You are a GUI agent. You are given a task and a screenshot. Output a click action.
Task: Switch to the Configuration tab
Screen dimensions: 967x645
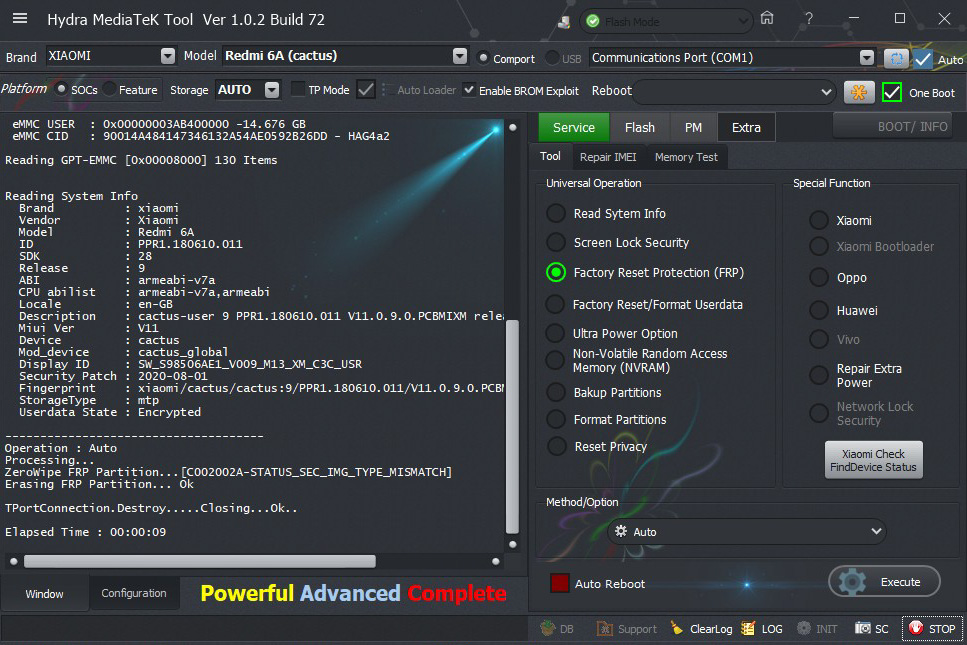134,593
